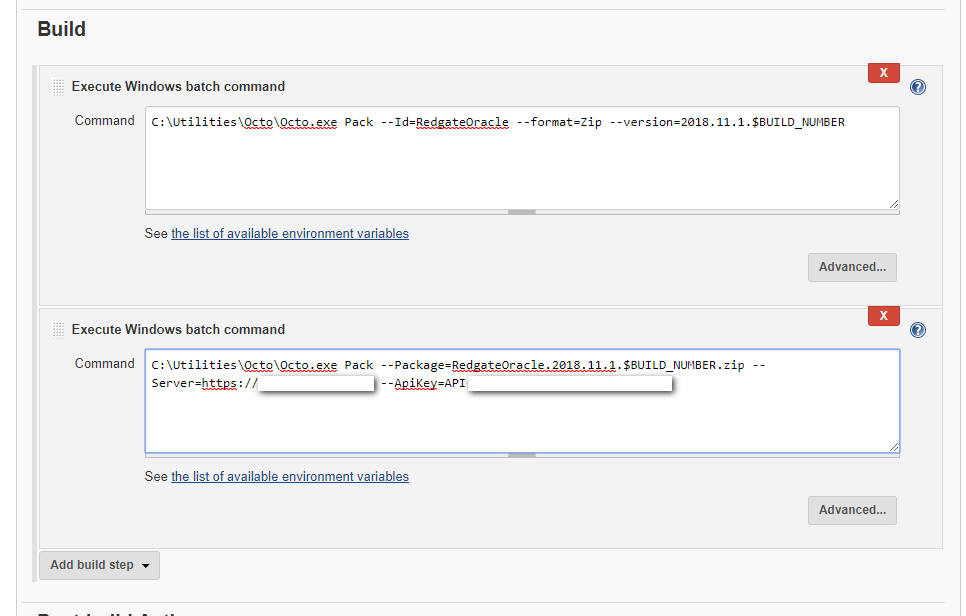Focus the Command field containing --format=Zip
This screenshot has width=966, height=616.
coord(521,160)
